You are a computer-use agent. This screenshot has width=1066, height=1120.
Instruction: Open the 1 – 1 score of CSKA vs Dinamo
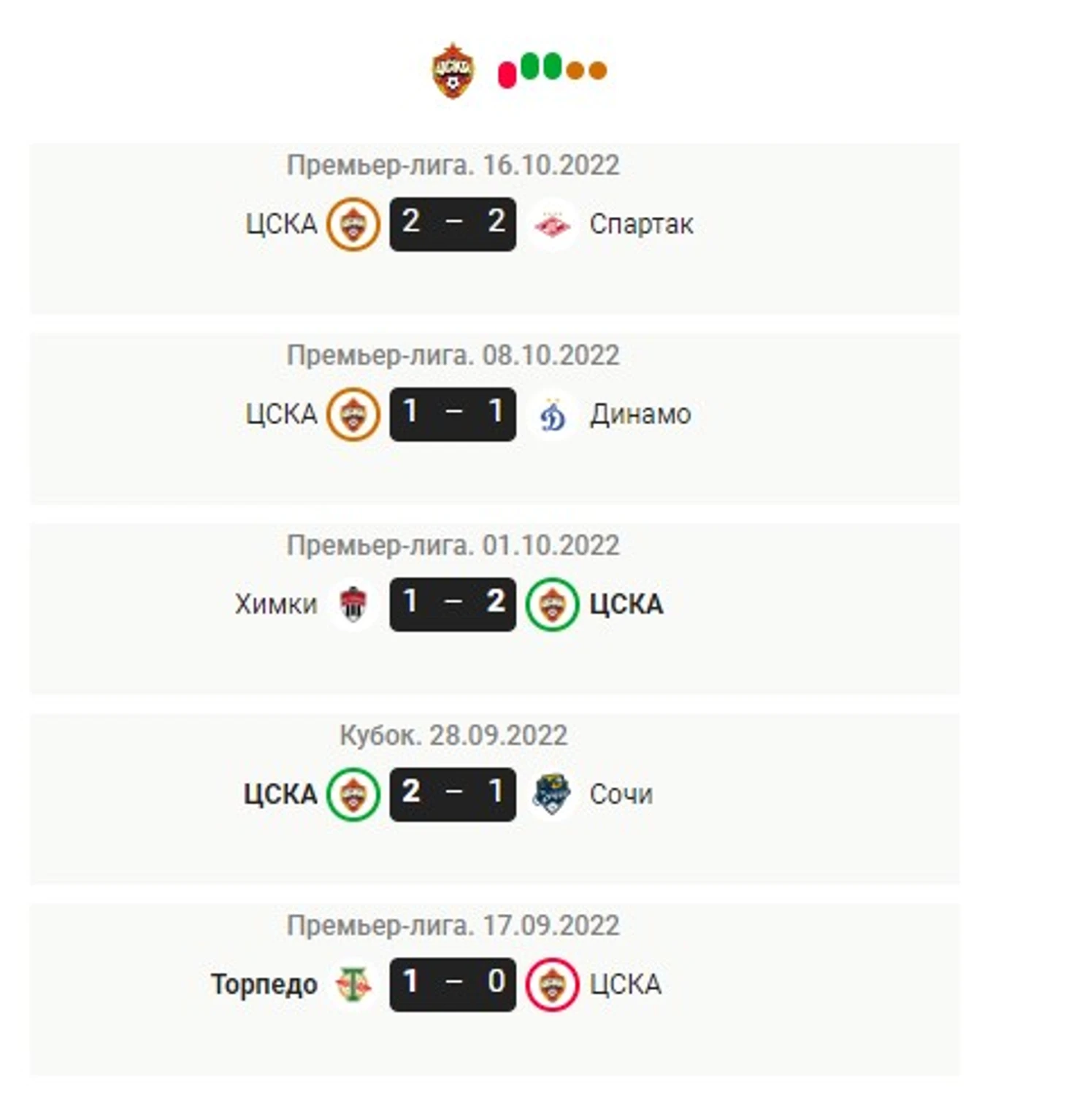(453, 415)
